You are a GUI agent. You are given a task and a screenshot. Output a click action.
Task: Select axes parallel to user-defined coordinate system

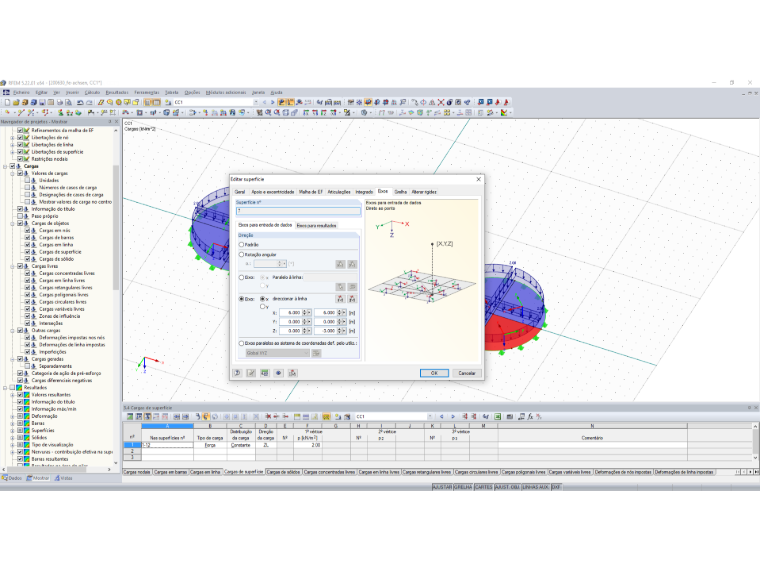(x=241, y=343)
